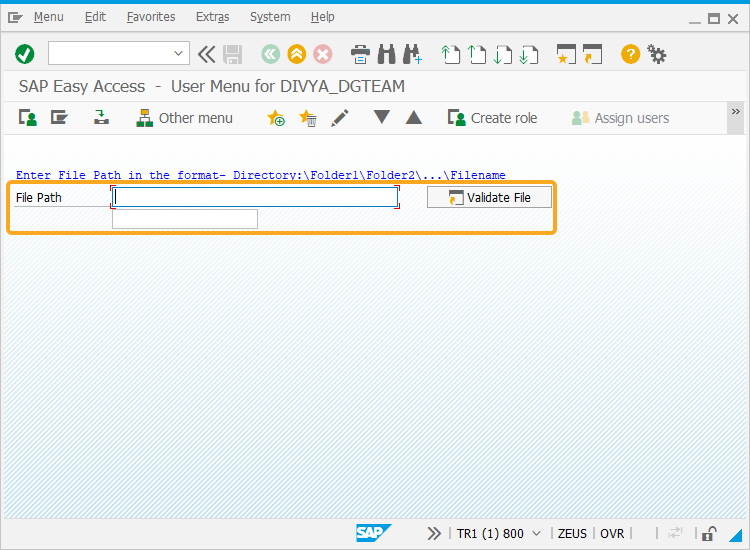The height and width of the screenshot is (550, 750).
Task: Click Delete Favorites star icon
Action: click(308, 118)
